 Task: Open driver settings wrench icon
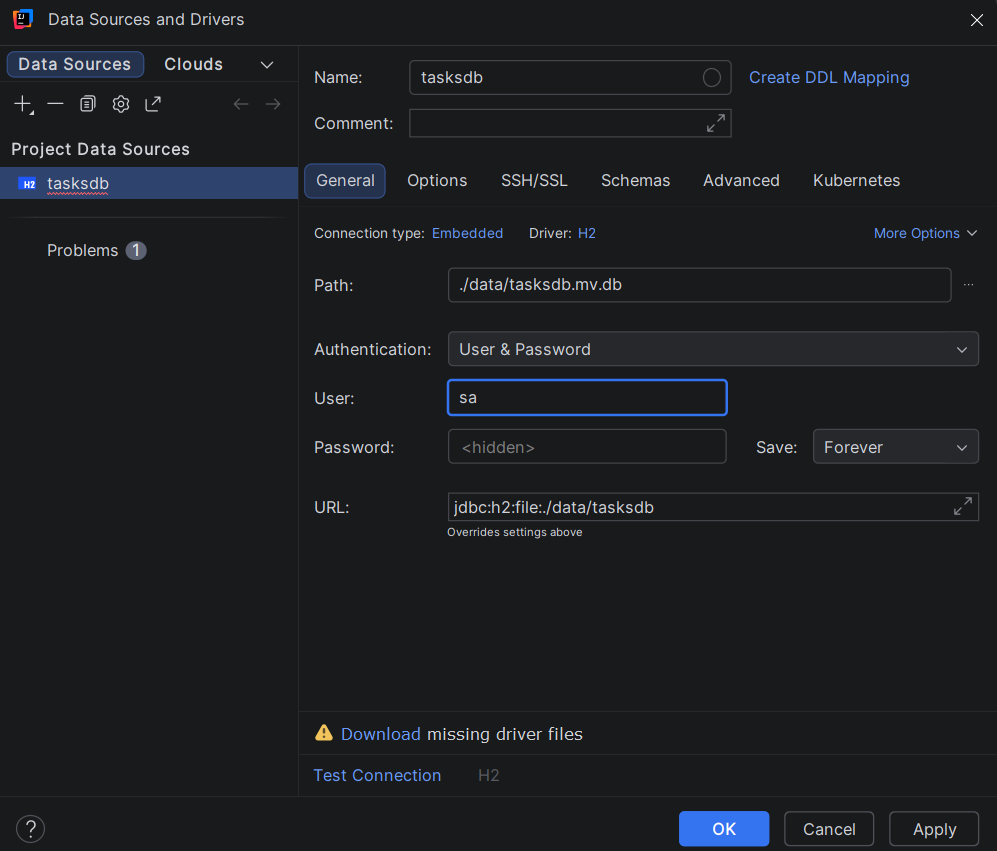click(121, 104)
